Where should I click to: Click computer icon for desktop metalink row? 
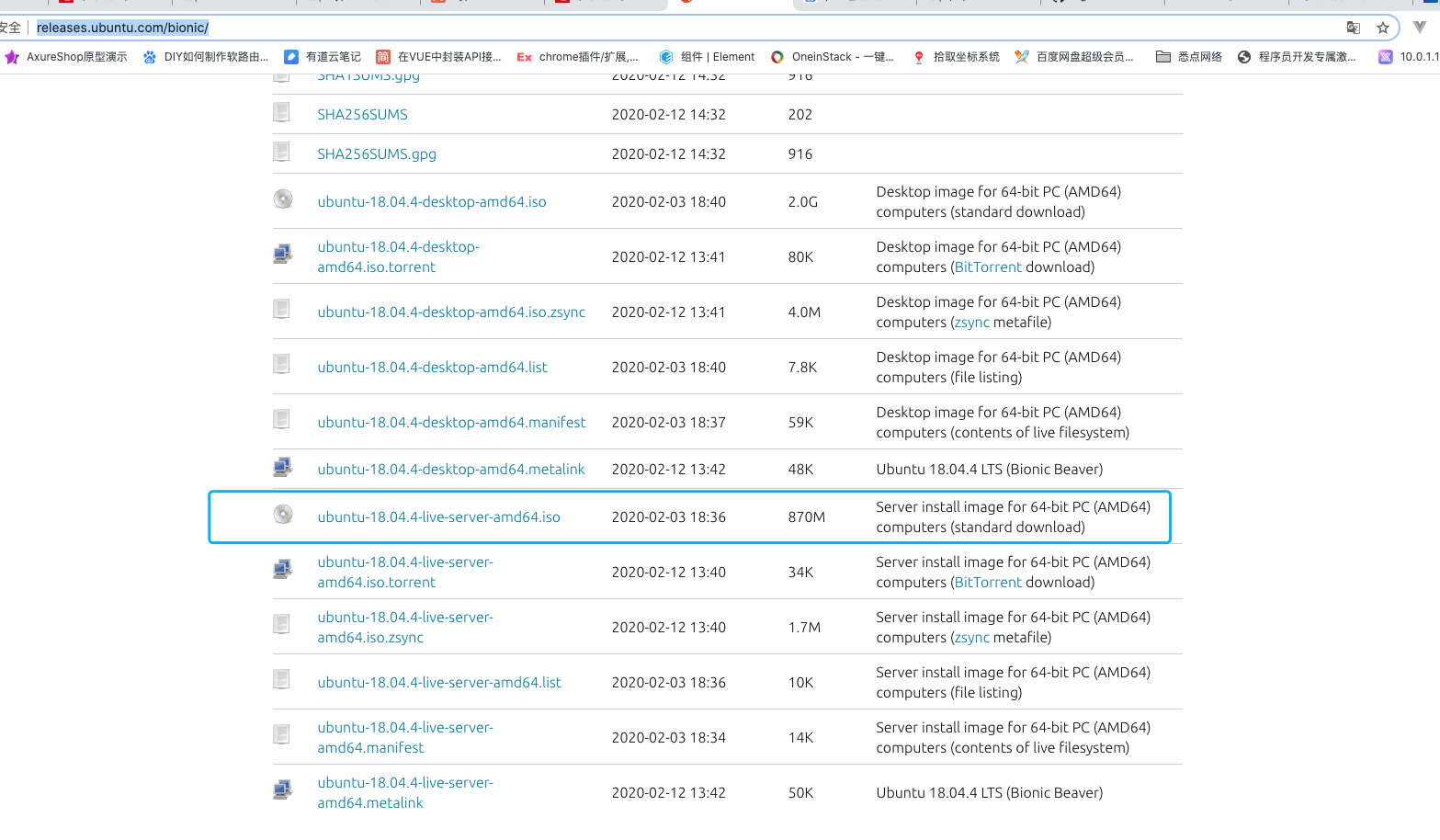tap(283, 467)
